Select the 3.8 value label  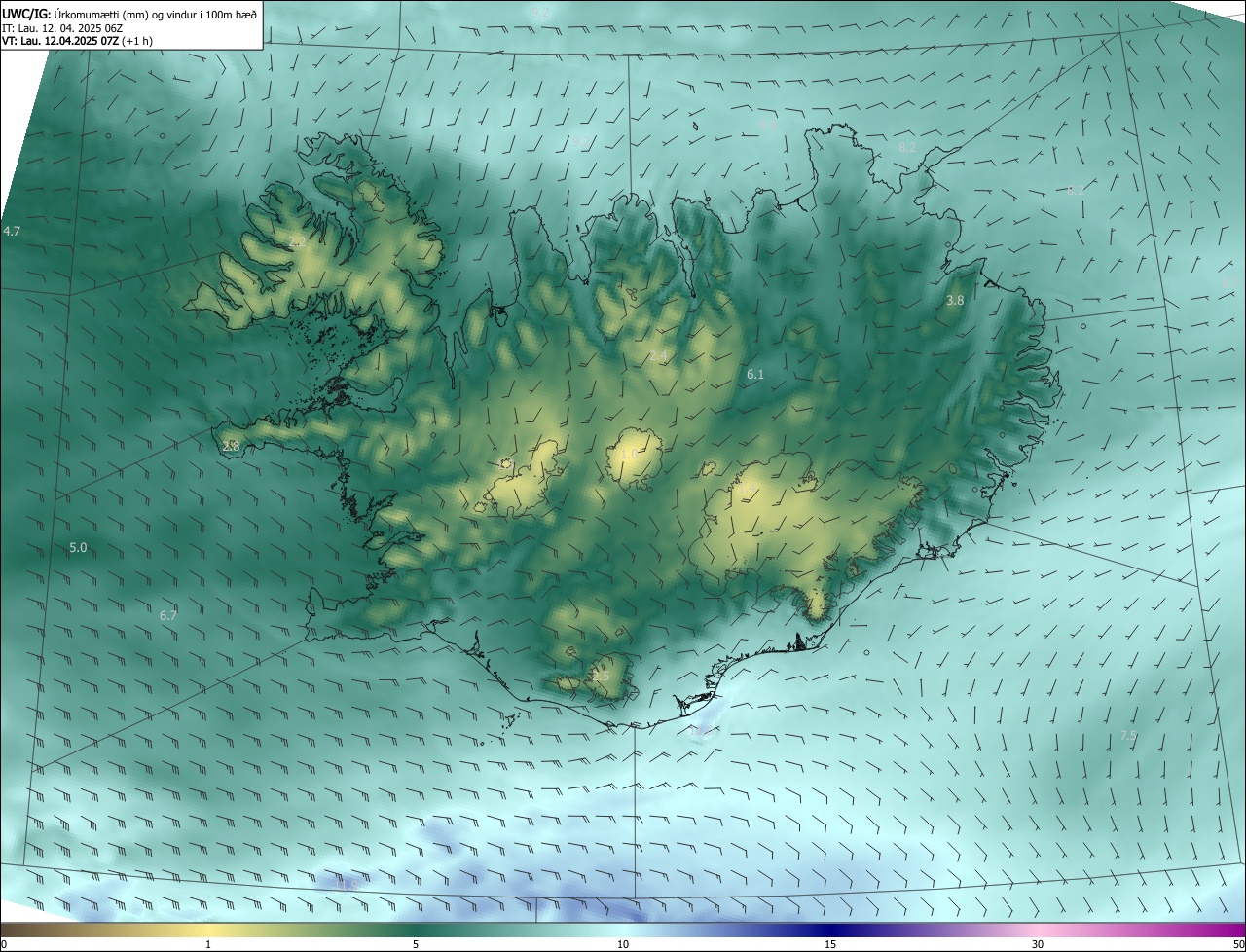[955, 301]
